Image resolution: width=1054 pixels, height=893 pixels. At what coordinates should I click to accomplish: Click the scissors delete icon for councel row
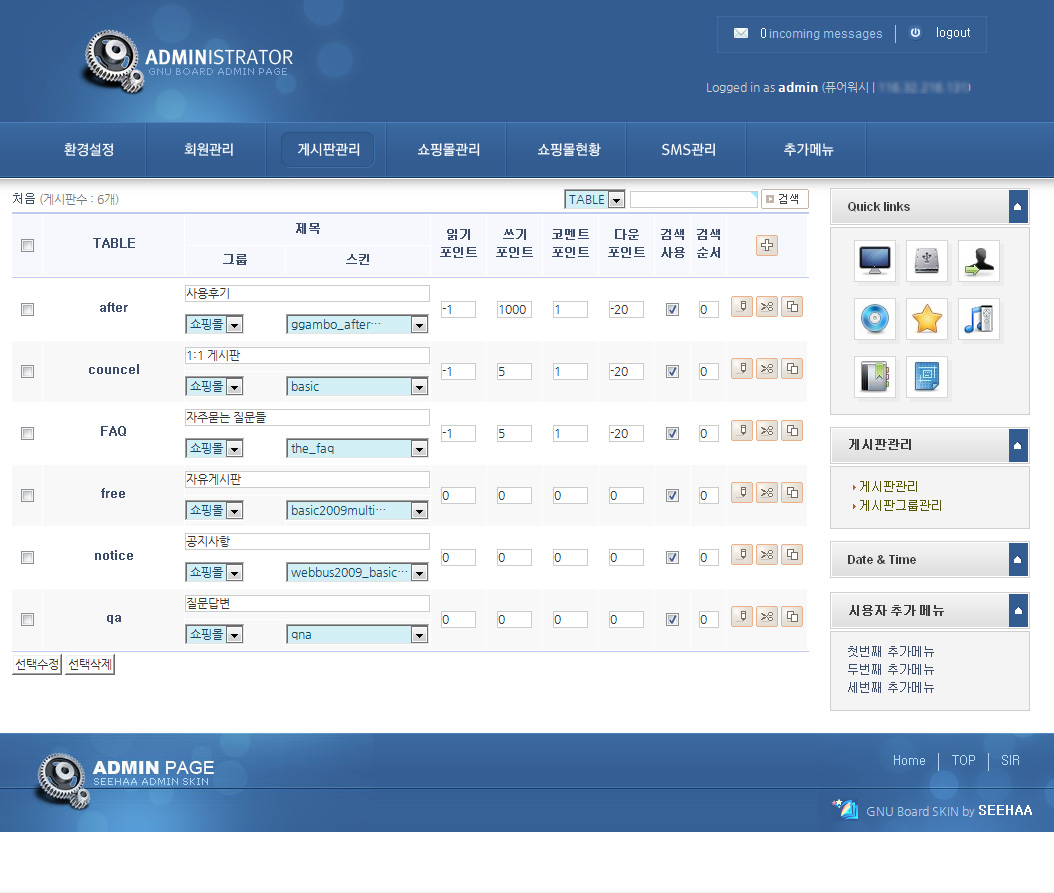tap(767, 368)
